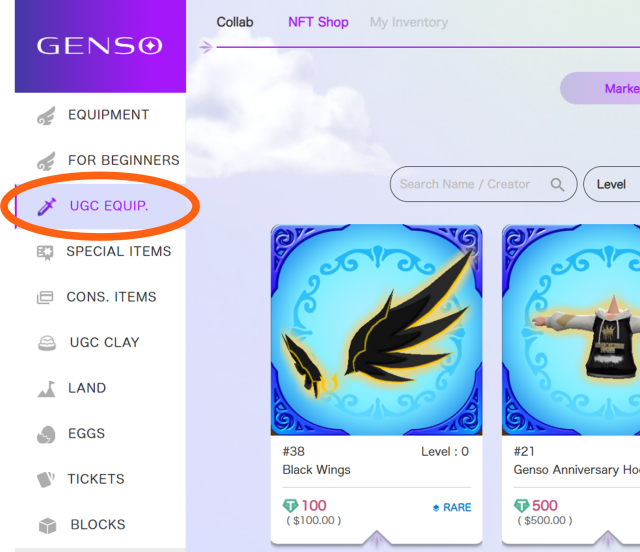Click the wing icon beside FOR BEGINNERS

coord(46,161)
